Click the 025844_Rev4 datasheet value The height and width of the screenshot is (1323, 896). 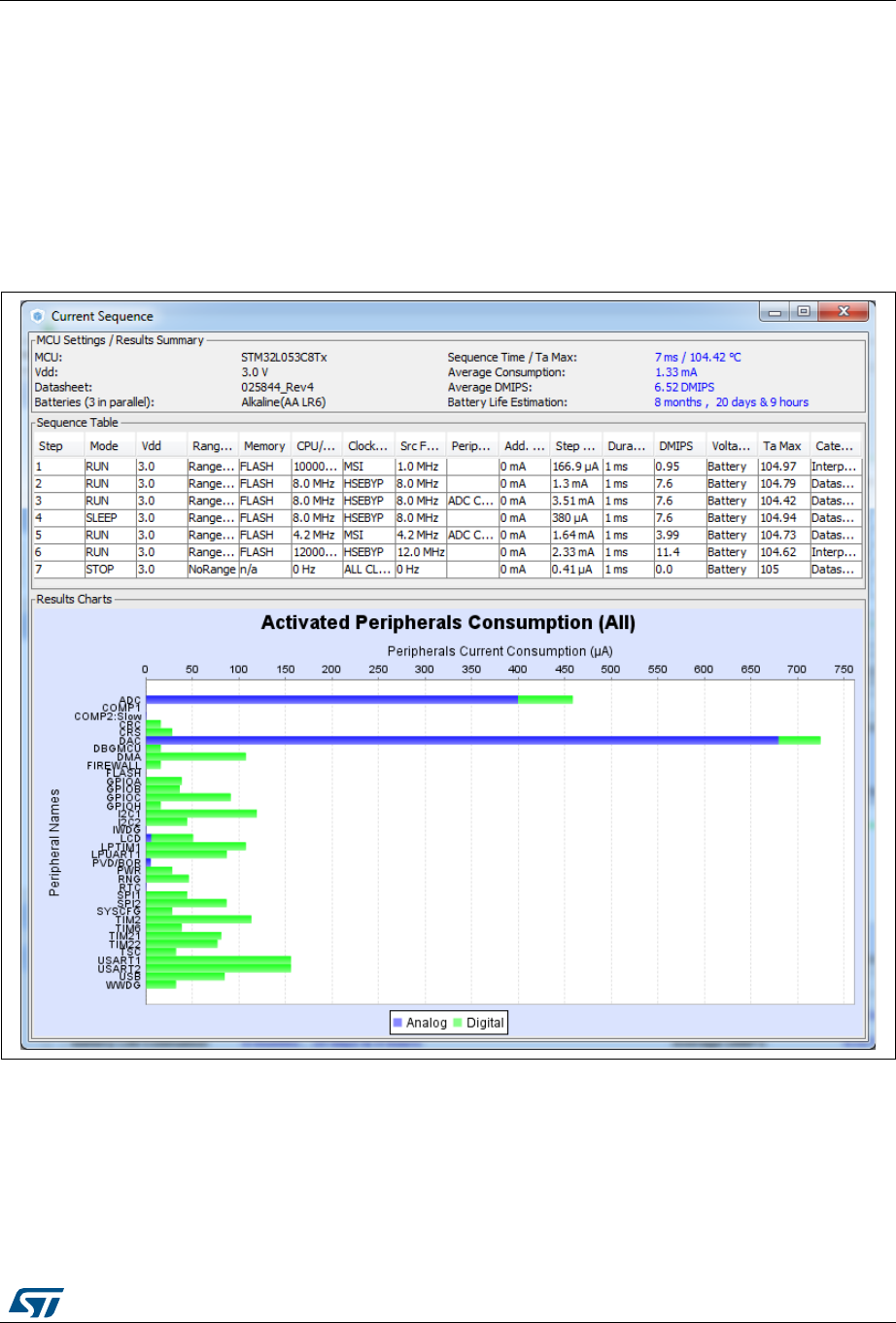(x=277, y=387)
